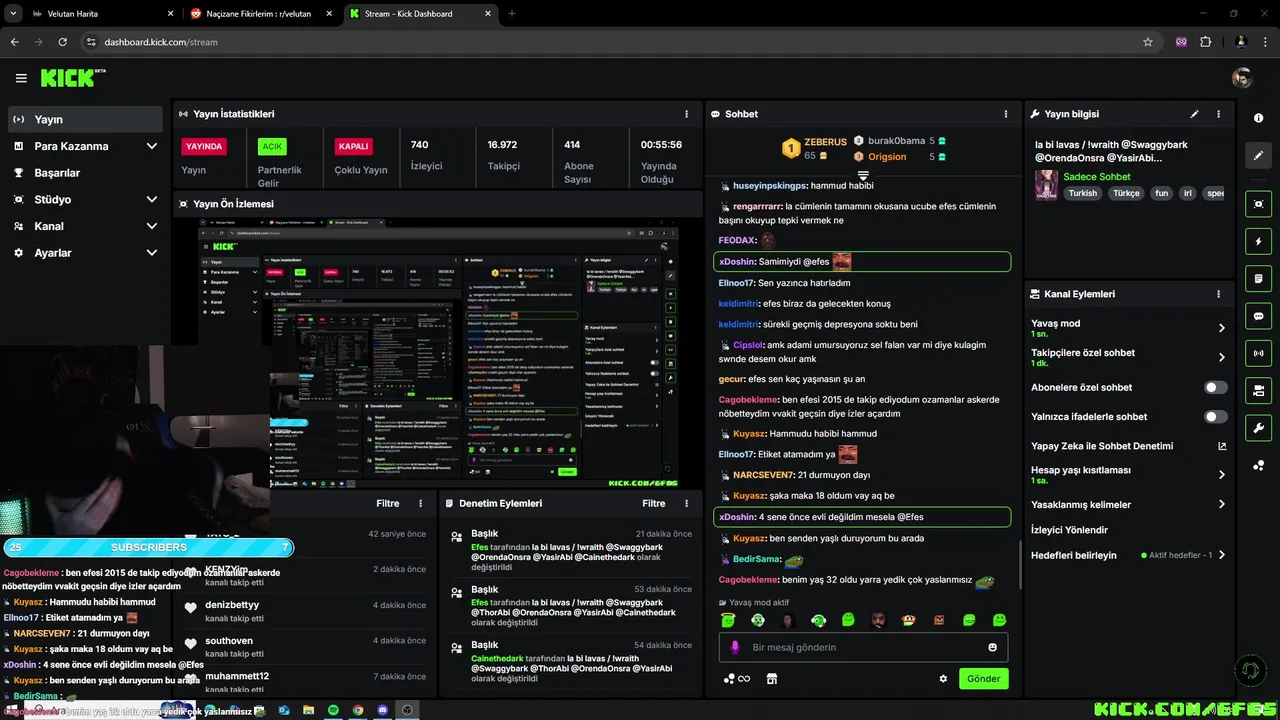Viewport: 1280px width, 720px height.
Task: Open the user profile avatar in the top right
Action: click(1242, 78)
